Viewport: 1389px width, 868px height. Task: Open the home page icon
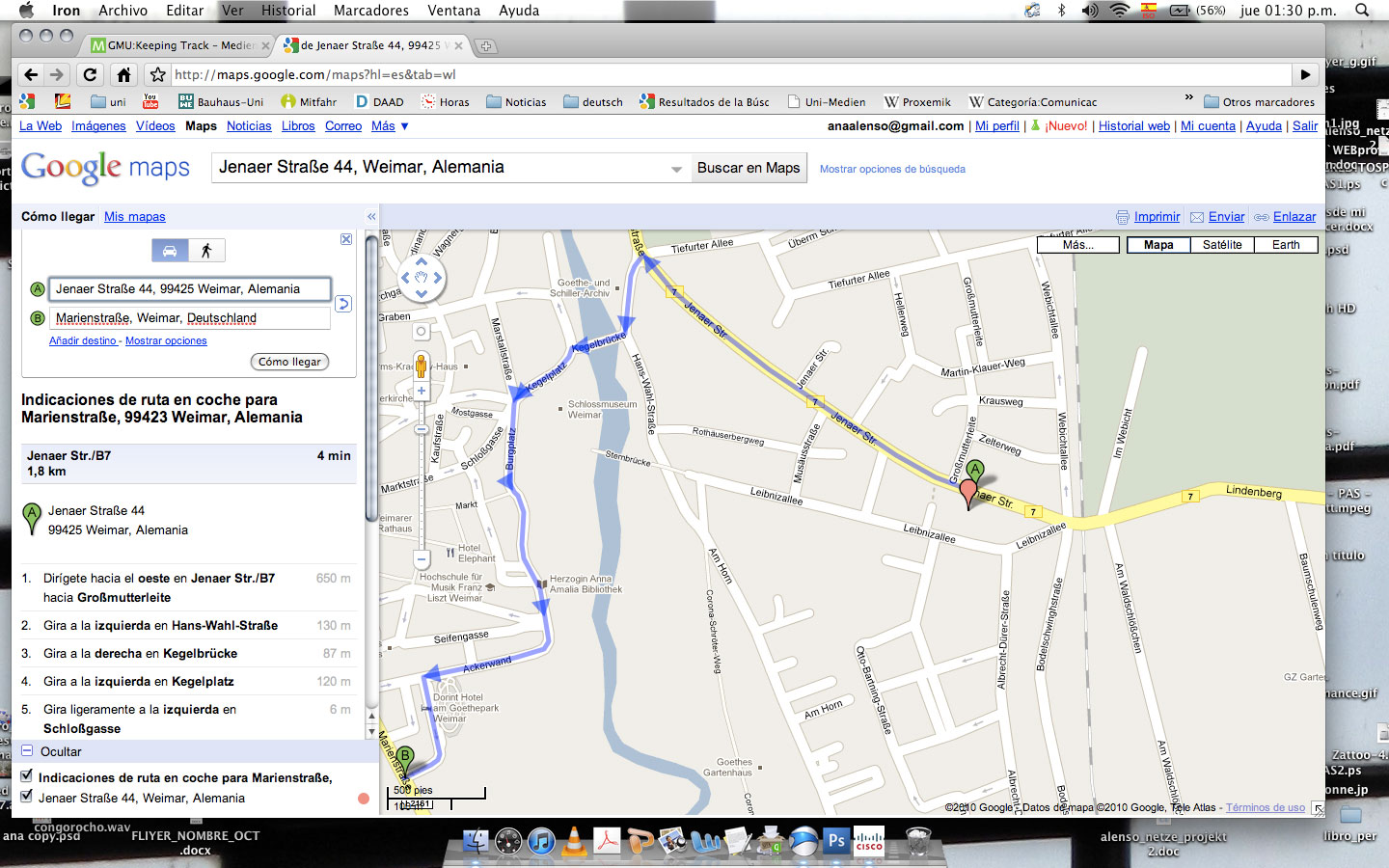tap(123, 74)
